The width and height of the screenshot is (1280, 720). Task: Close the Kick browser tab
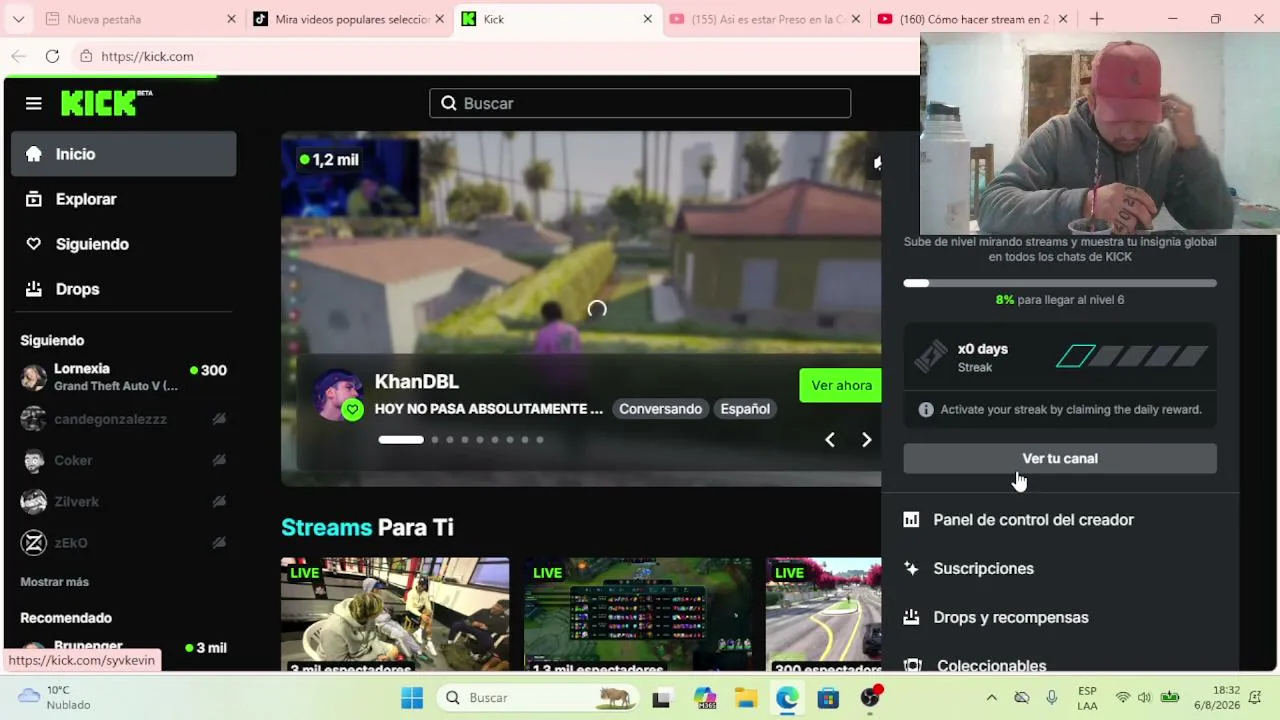(x=647, y=19)
